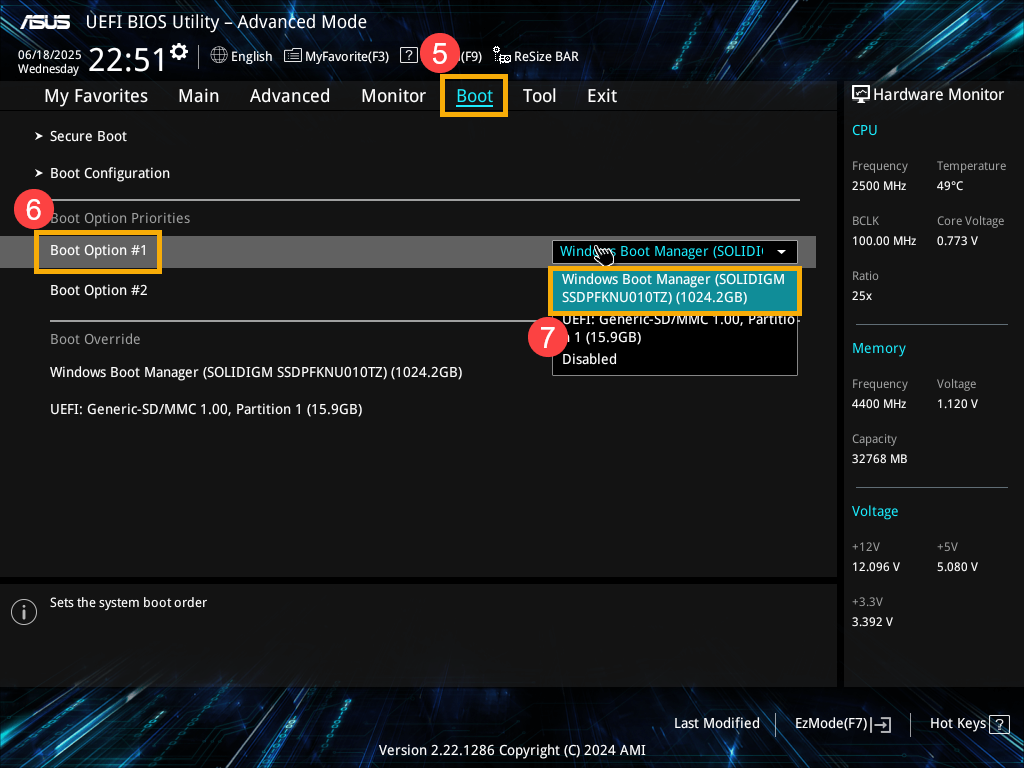The height and width of the screenshot is (768, 1024).
Task: Click the Hardware Monitor icon
Action: (x=861, y=94)
